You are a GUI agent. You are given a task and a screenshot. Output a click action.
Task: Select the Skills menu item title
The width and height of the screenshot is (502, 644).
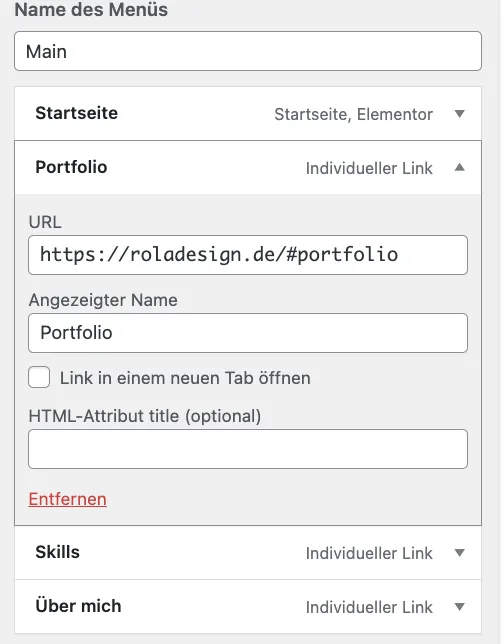(57, 552)
